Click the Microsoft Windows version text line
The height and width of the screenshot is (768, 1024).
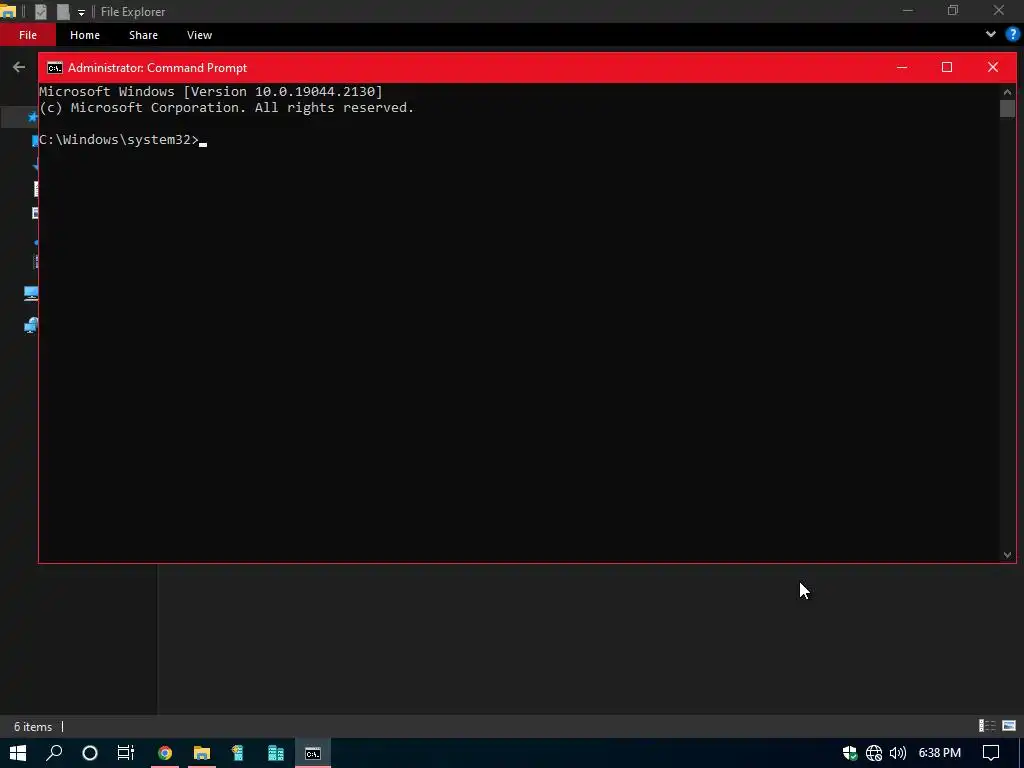(x=211, y=91)
